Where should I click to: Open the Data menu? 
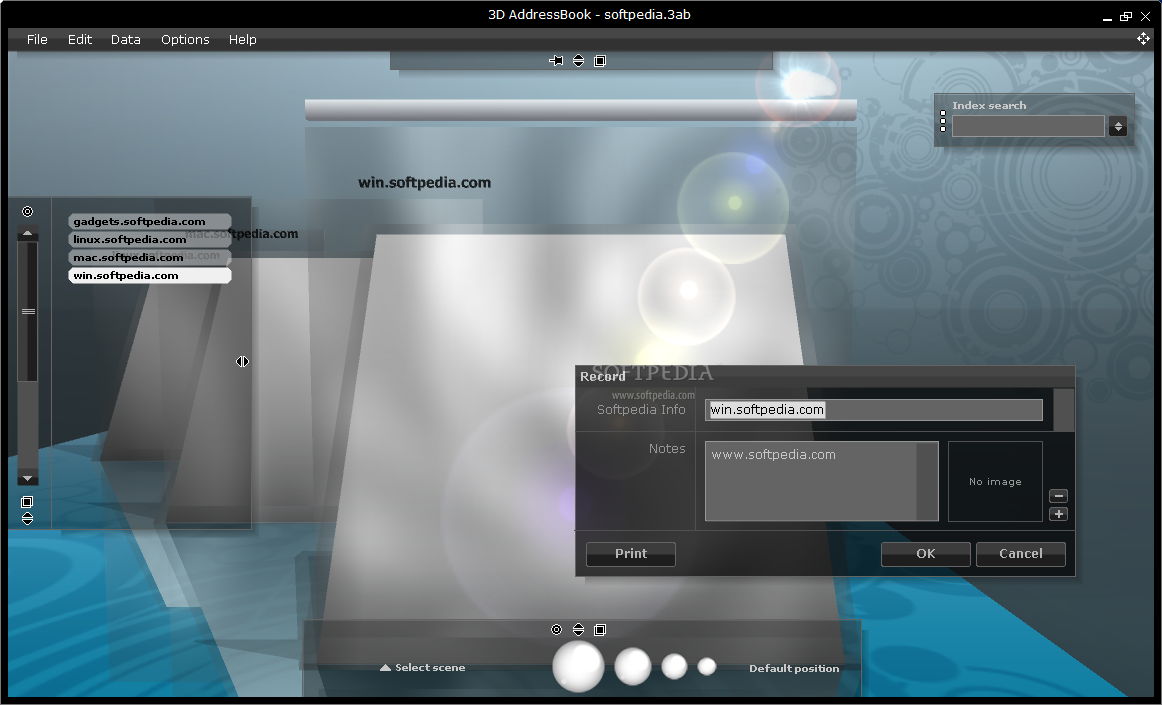coord(125,39)
